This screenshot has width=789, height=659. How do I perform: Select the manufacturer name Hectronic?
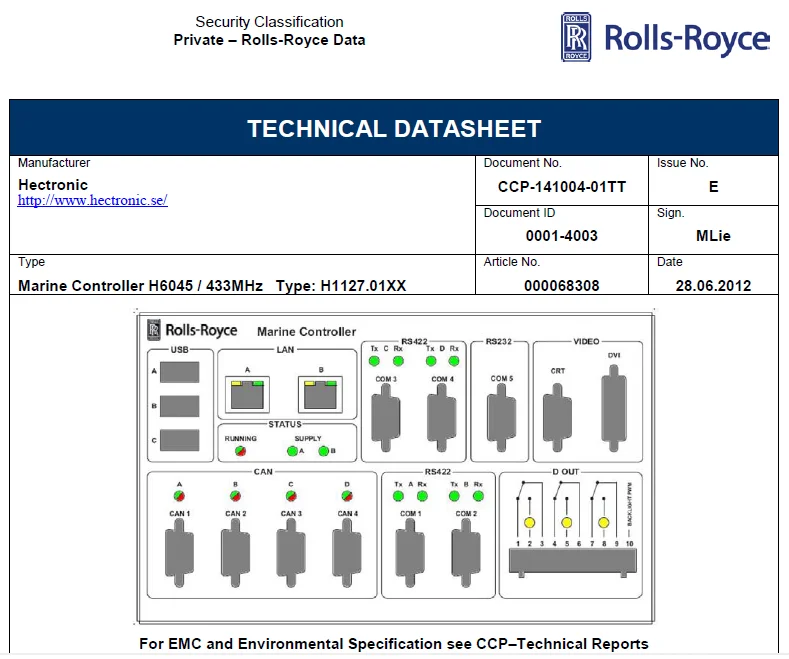click(53, 185)
